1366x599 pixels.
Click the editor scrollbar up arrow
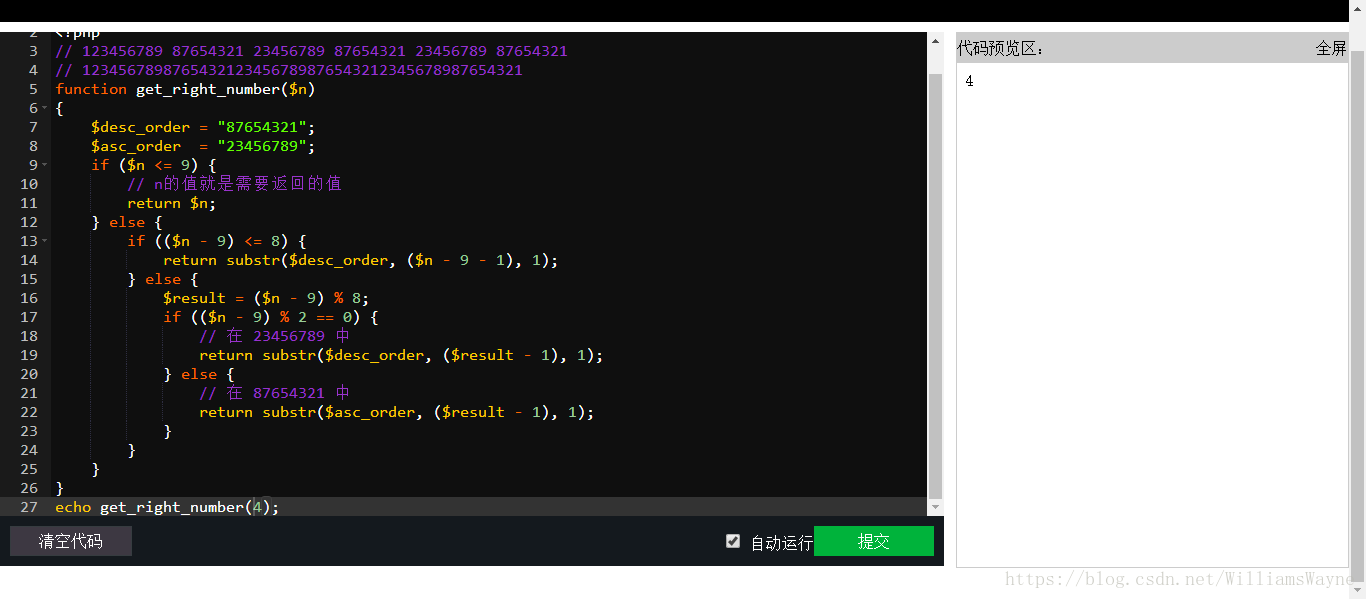(x=936, y=41)
